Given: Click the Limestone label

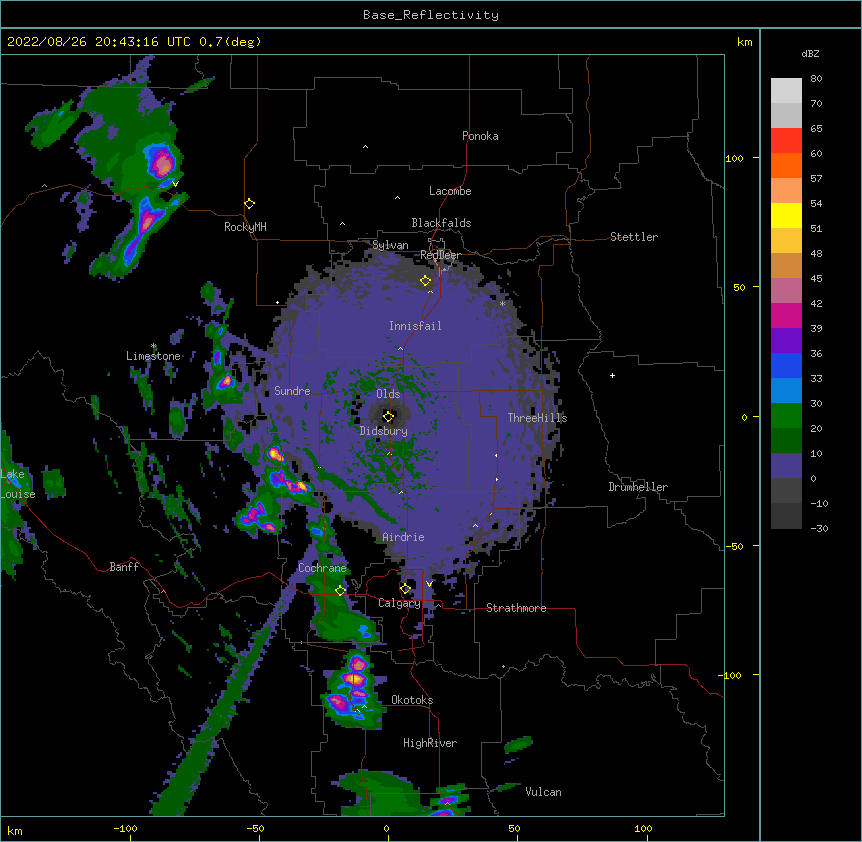Looking at the screenshot, I should (x=153, y=356).
